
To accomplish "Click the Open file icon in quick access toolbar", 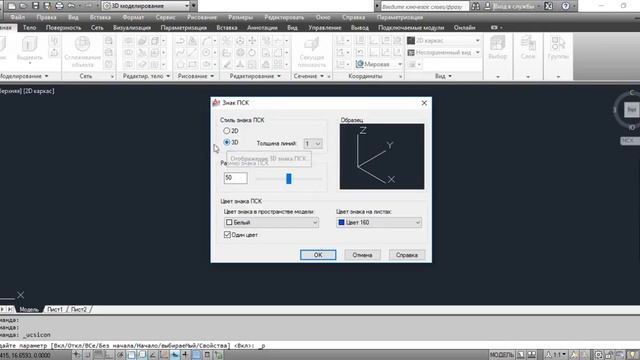I will click(x=23, y=6).
